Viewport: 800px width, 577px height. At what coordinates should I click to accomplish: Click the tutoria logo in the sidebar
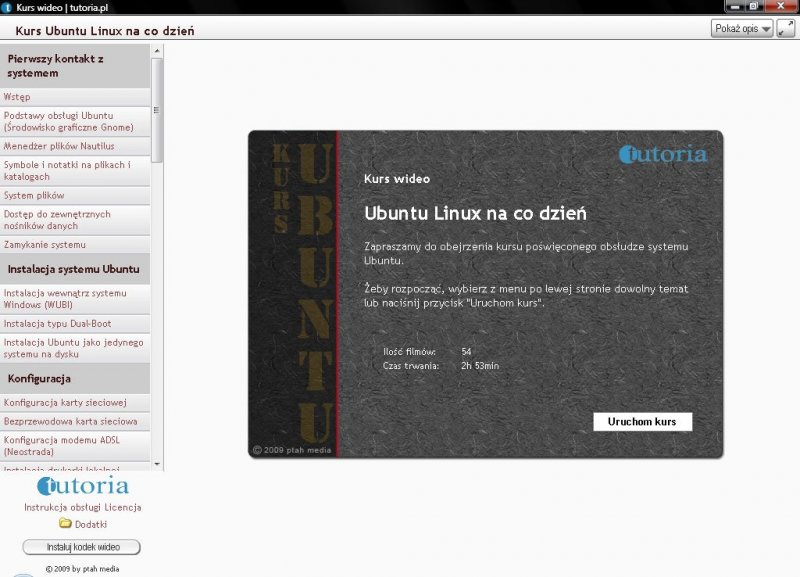point(83,487)
